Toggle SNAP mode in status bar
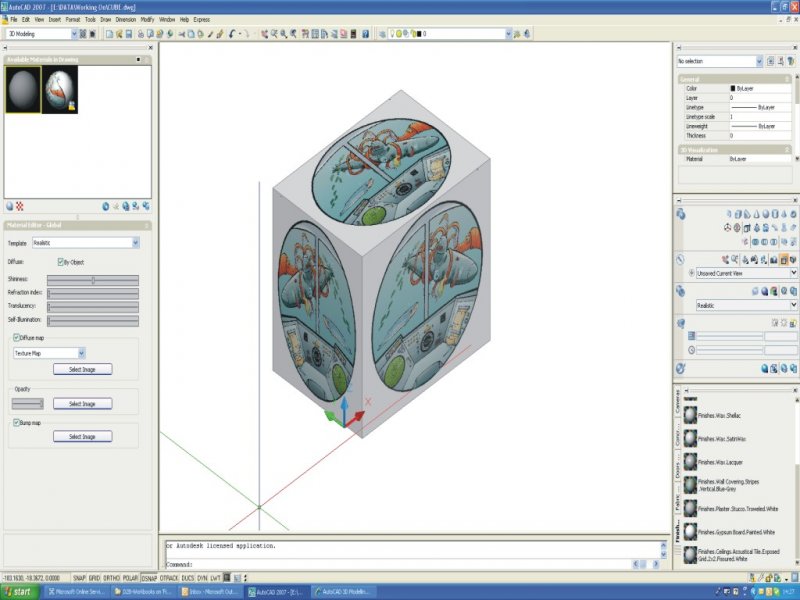 pyautogui.click(x=79, y=578)
